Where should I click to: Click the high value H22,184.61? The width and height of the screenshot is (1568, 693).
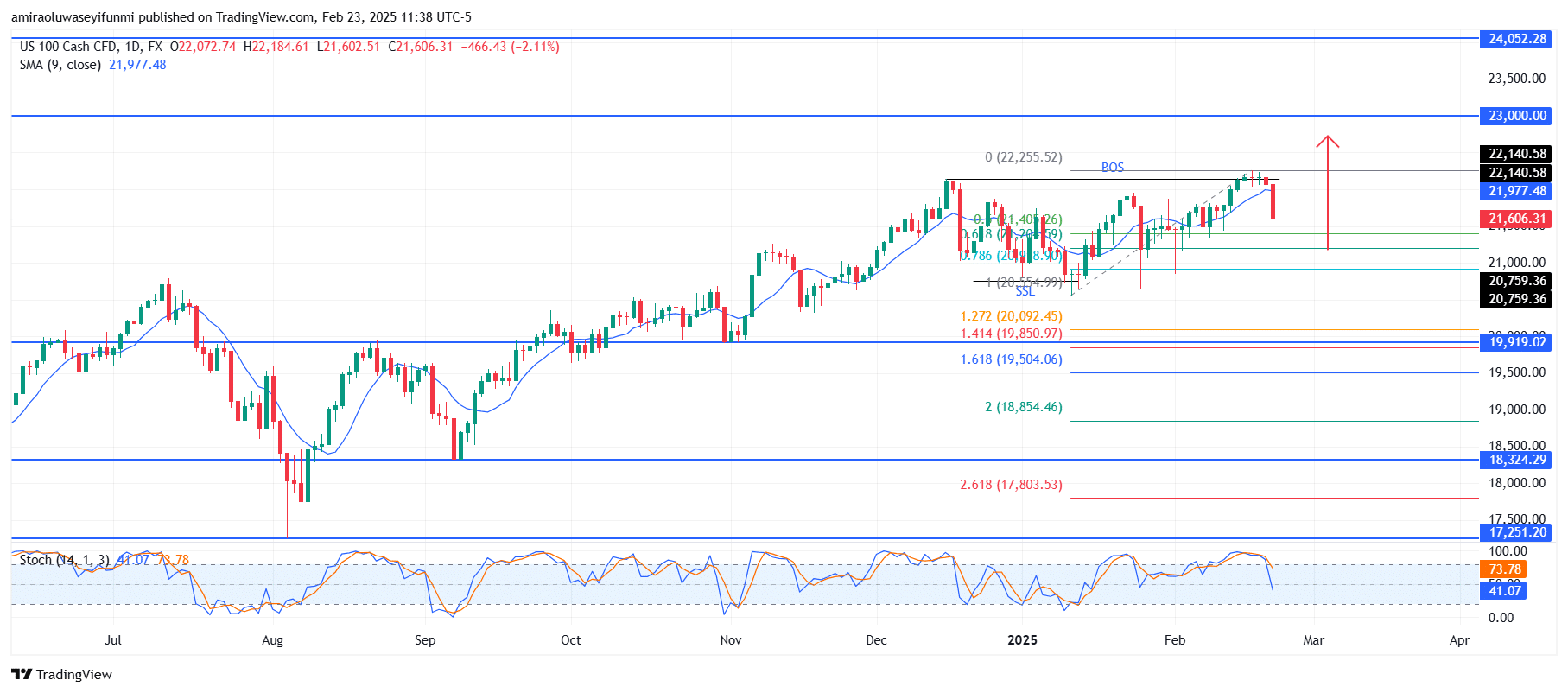276,47
